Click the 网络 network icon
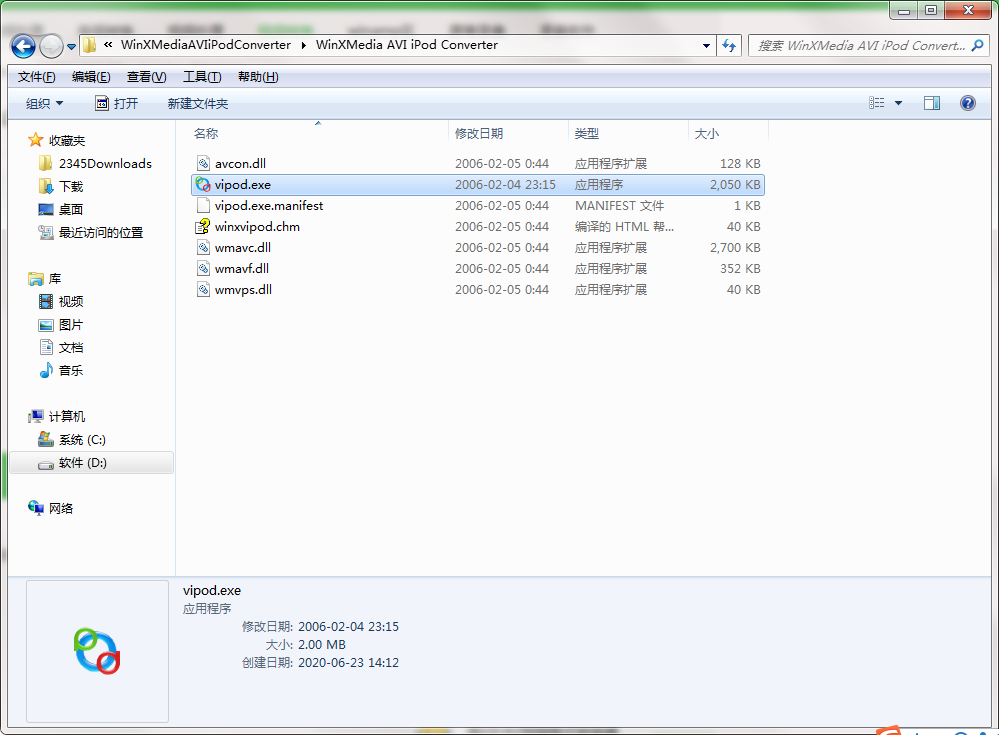Screen dimensions: 999x735 click(36, 508)
